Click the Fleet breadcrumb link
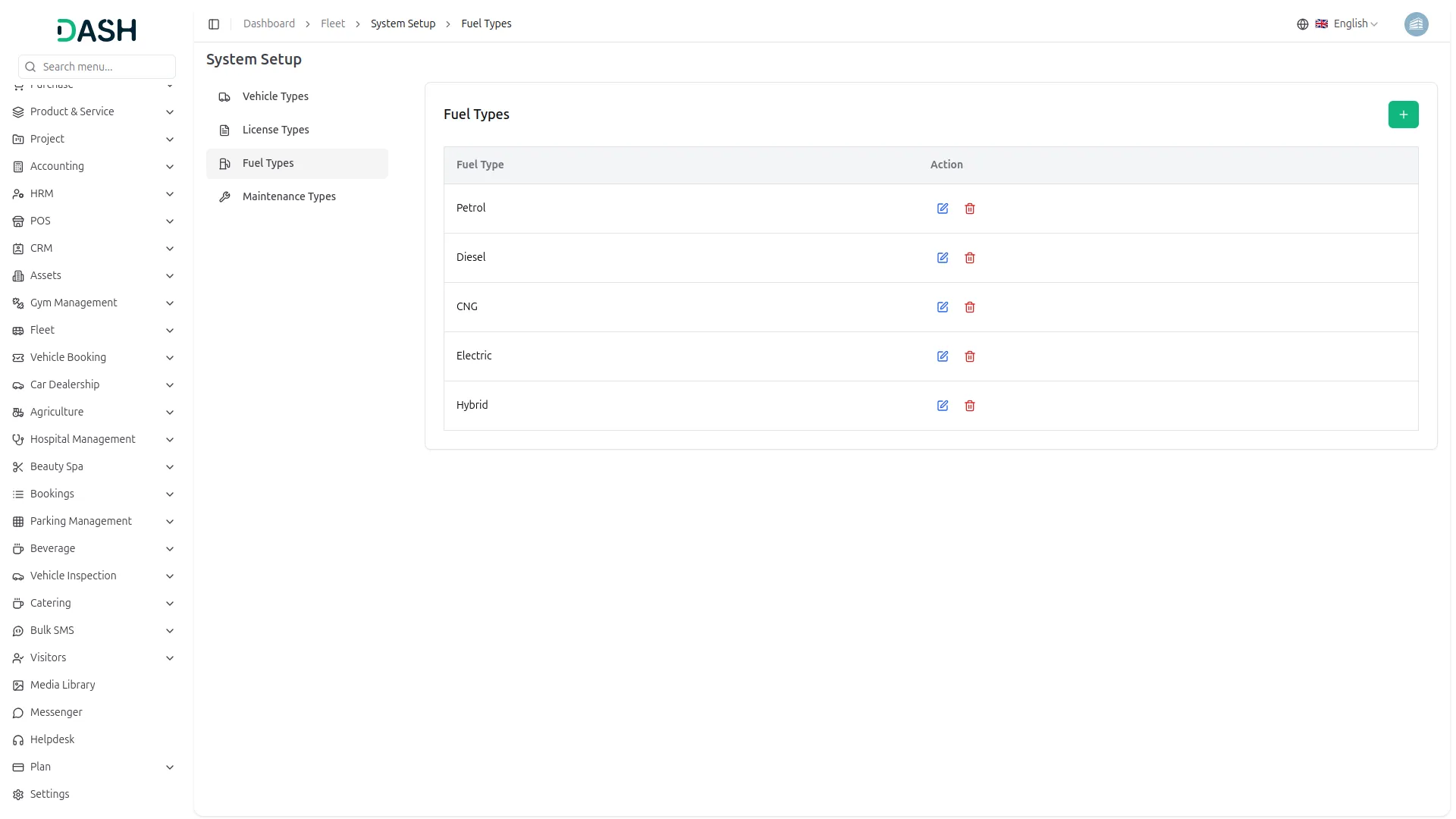 (332, 24)
